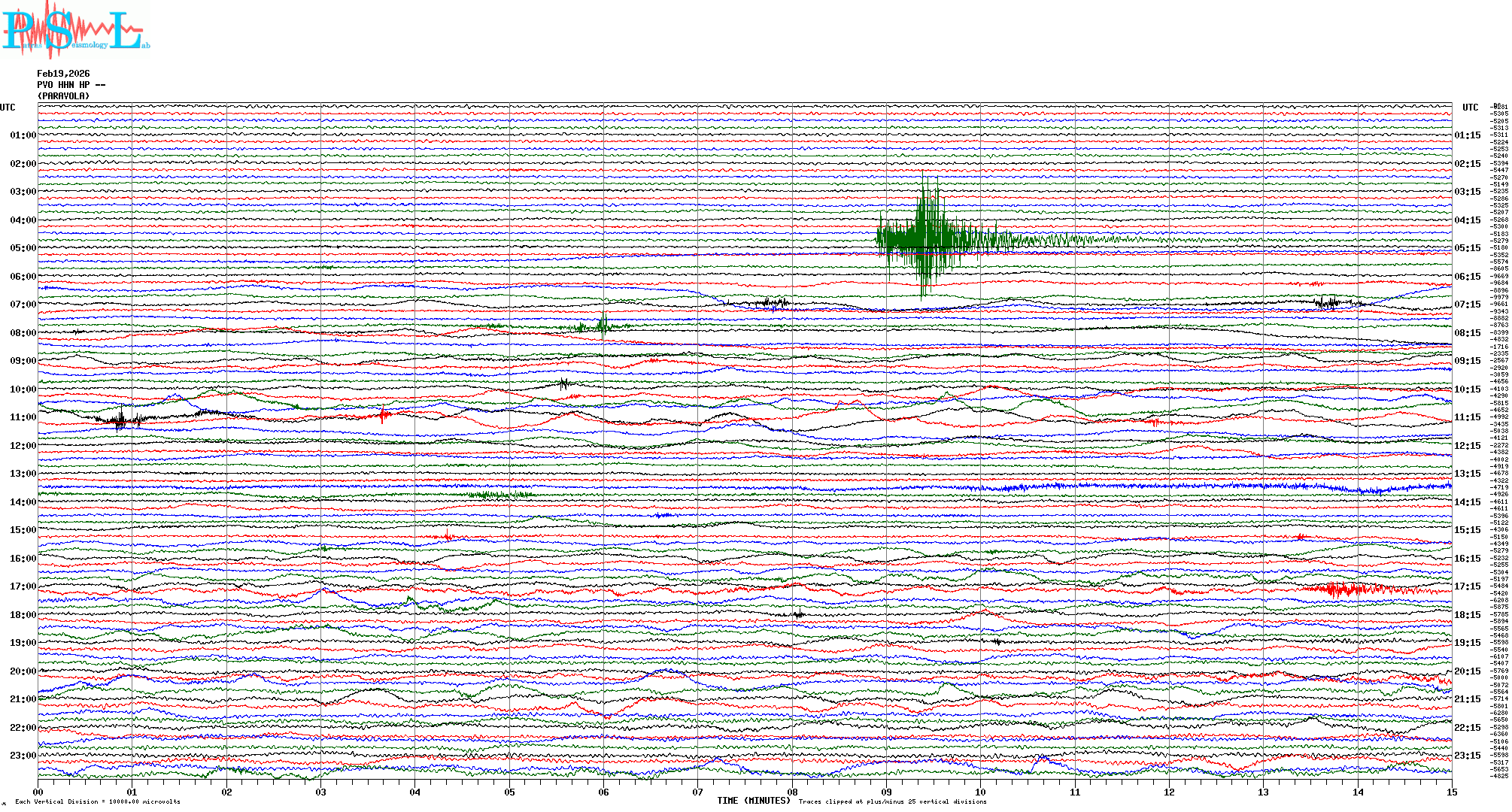
Task: Click the 17:15 UTC label on right
Action: click(1467, 586)
